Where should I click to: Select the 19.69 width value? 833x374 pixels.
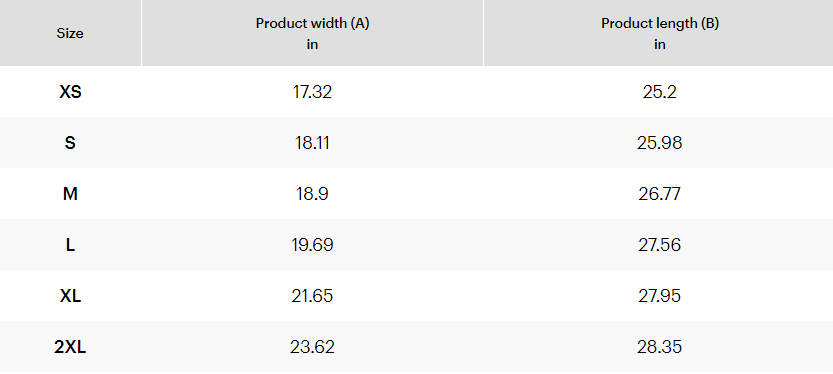coord(312,245)
